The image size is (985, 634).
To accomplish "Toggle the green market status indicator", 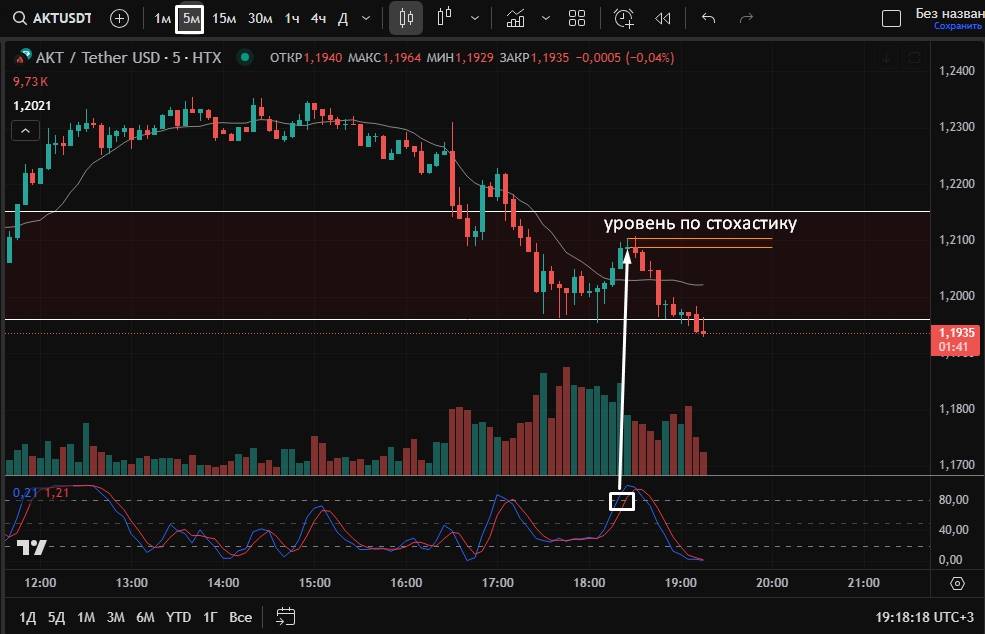I will 243,58.
